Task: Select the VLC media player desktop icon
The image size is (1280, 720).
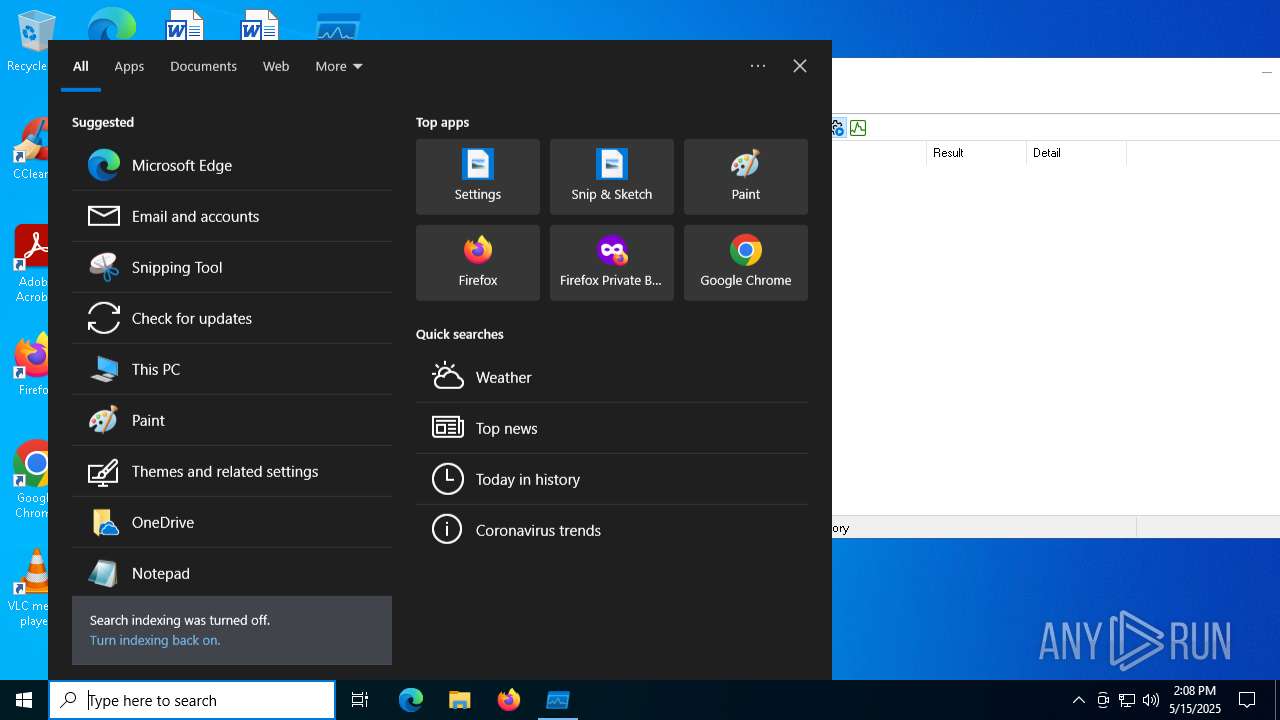Action: 30,588
